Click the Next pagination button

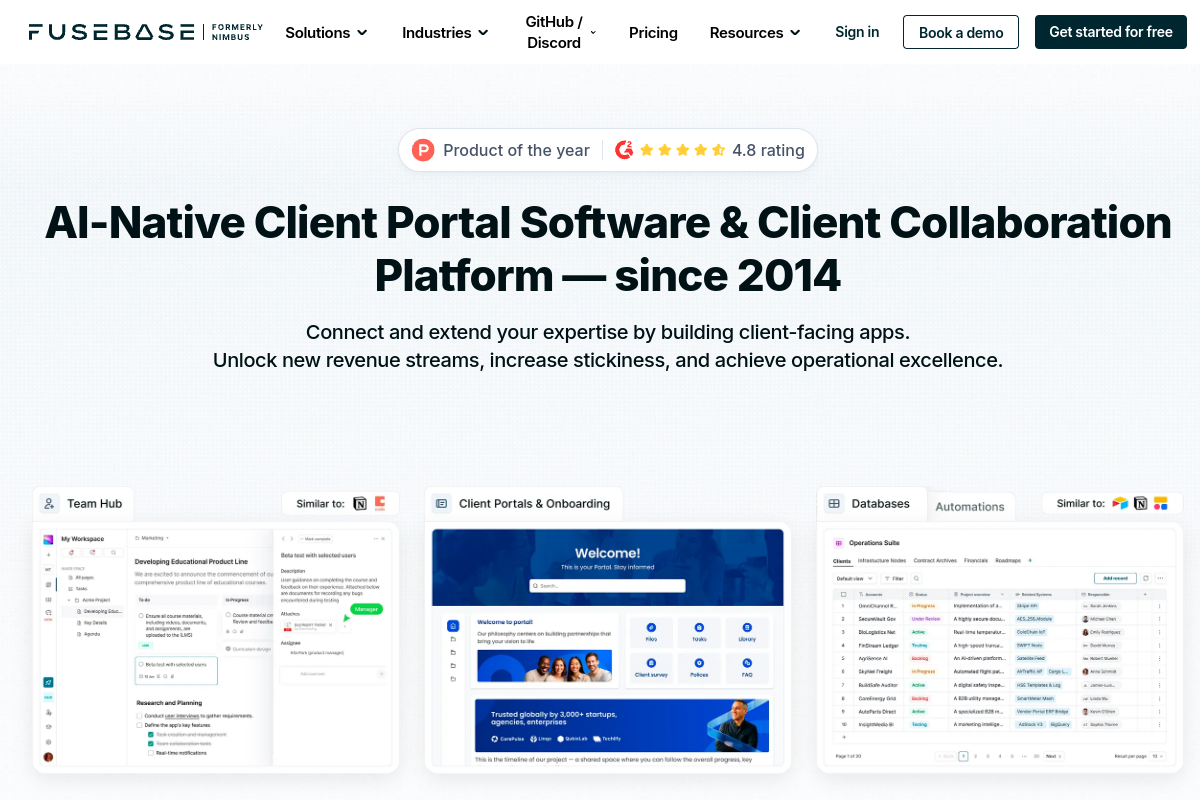click(x=1053, y=757)
